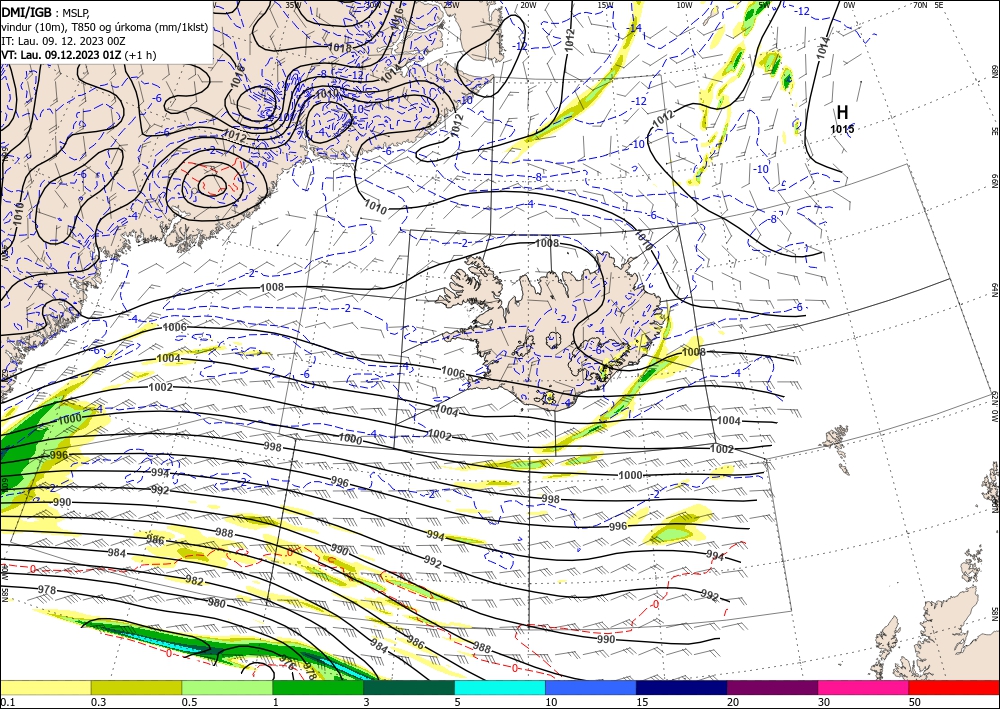Viewport: 1000px width, 709px height.
Task: Click the '1015' pressure value under H
Action: [842, 129]
